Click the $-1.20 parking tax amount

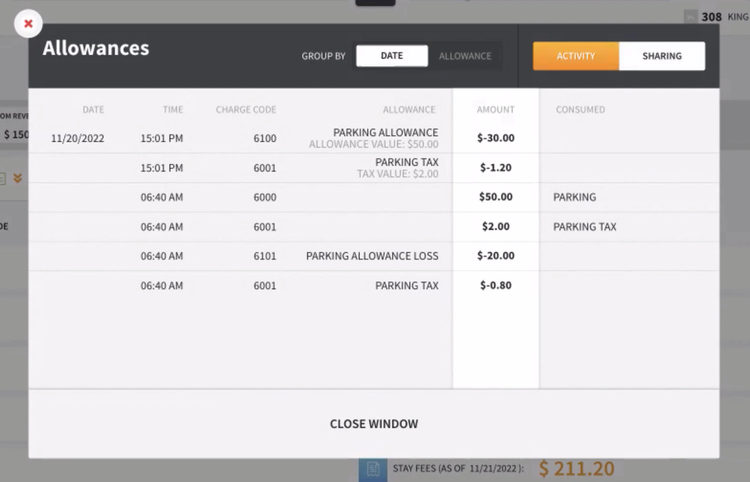pyautogui.click(x=496, y=168)
